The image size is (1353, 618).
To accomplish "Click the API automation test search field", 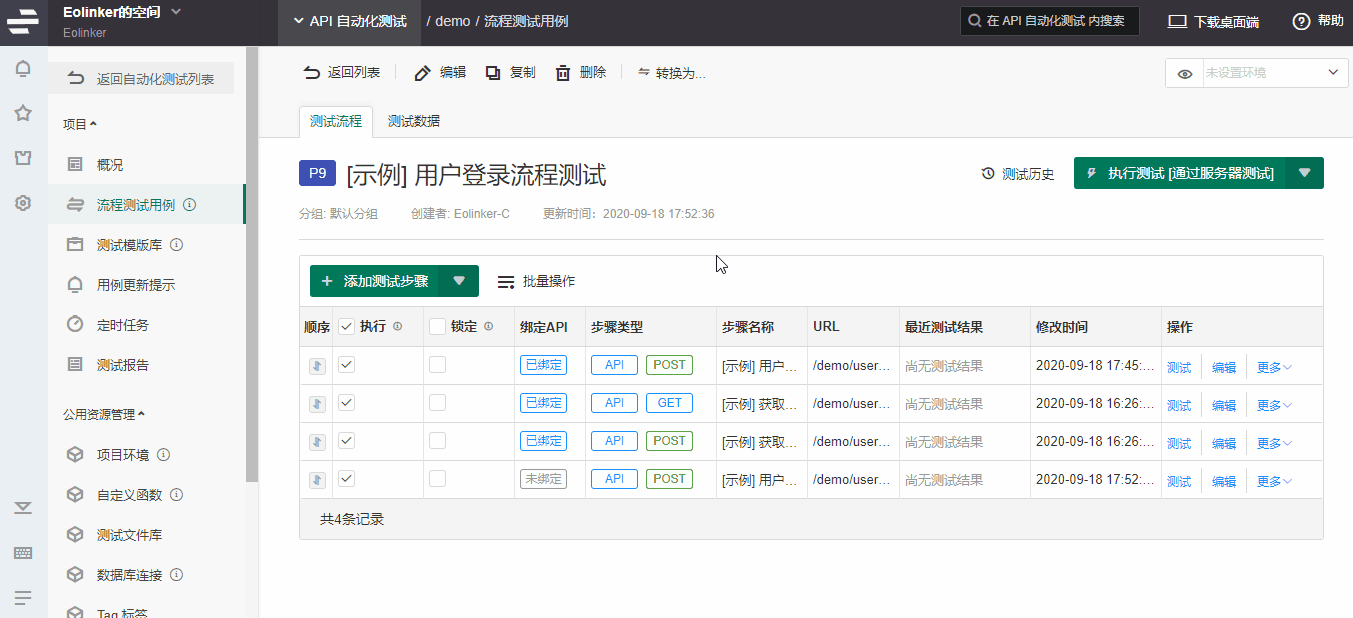I will pos(1050,21).
